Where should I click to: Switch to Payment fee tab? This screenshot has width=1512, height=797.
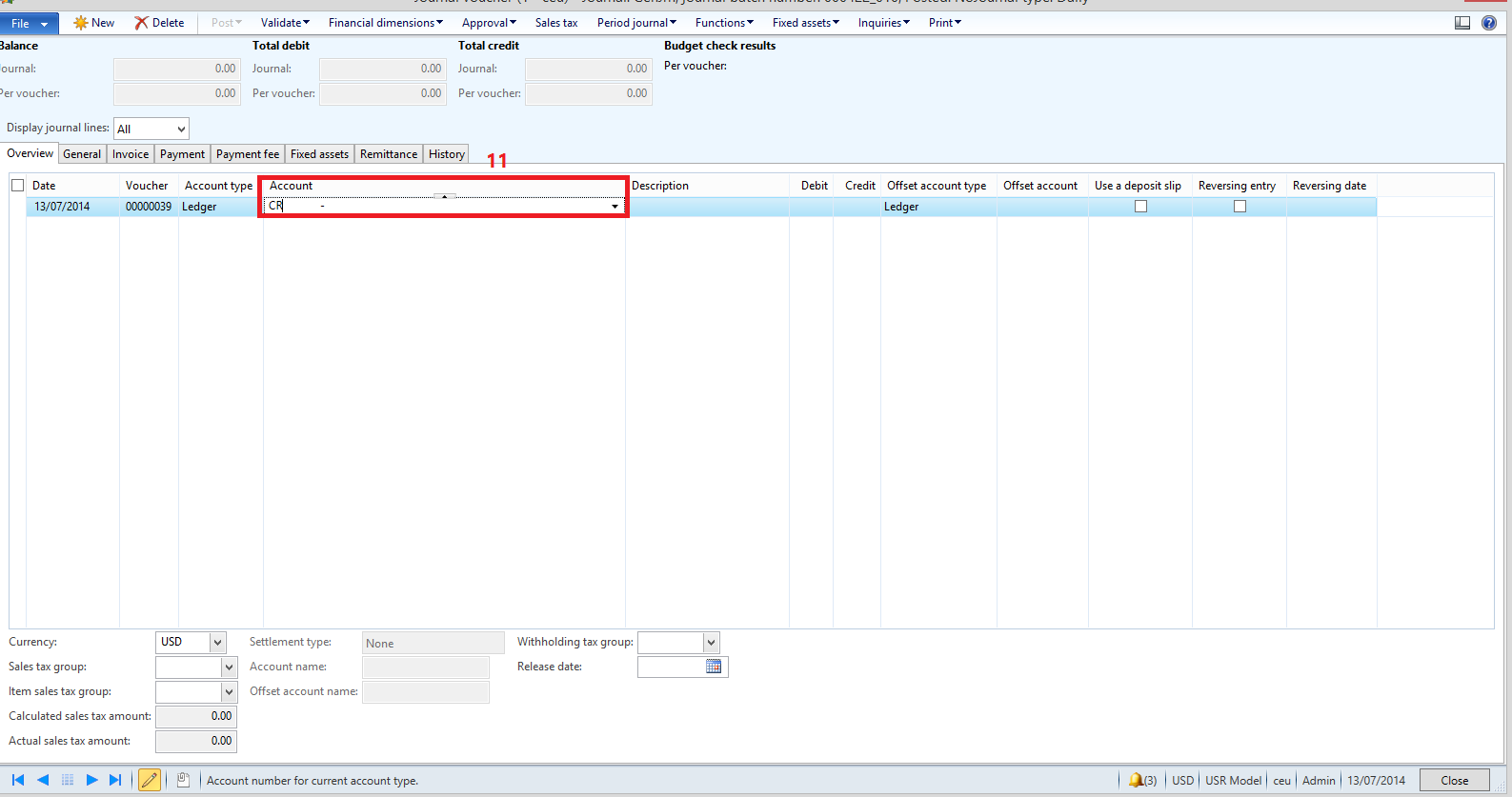(x=248, y=154)
